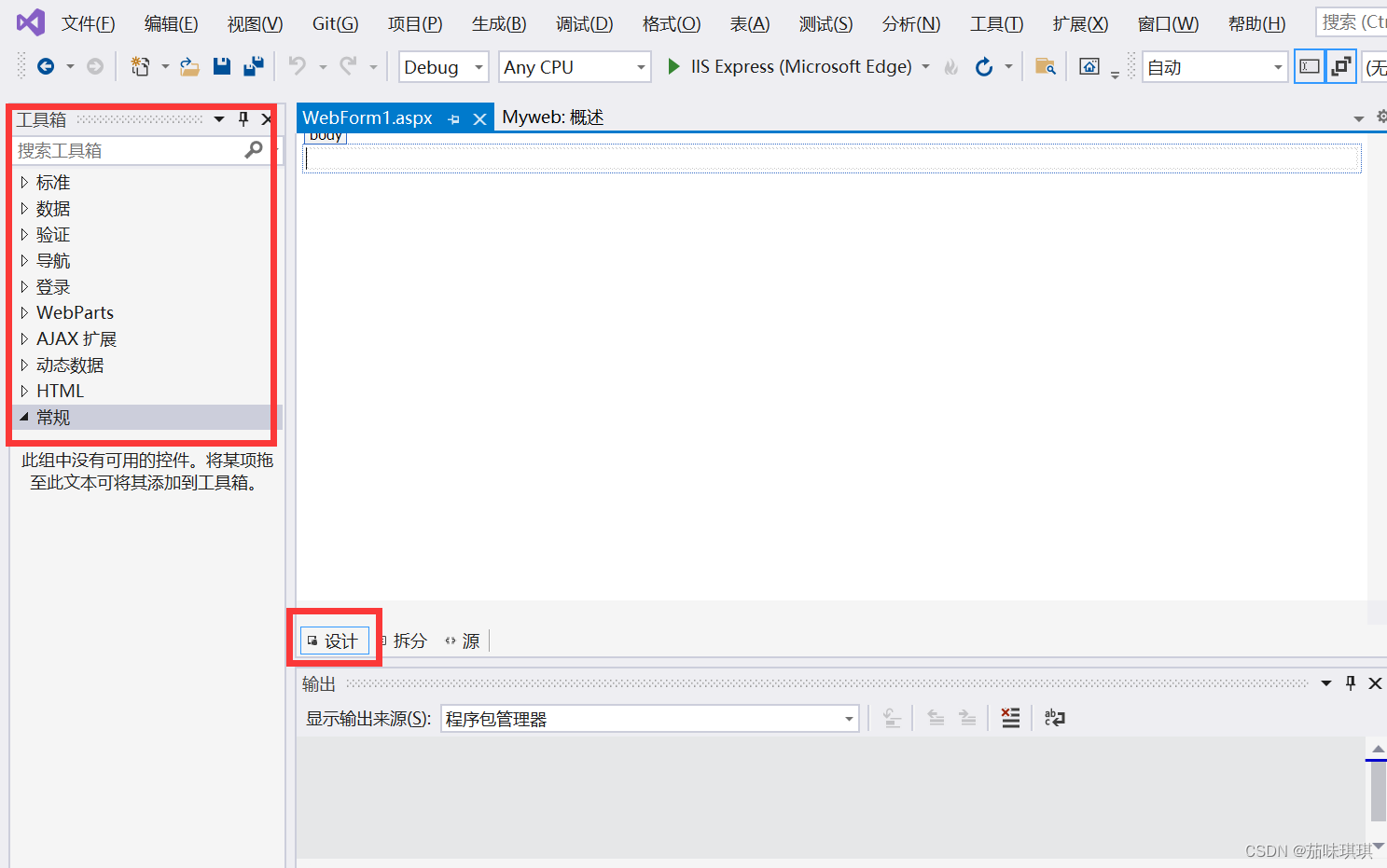Open the find in files icon
The width and height of the screenshot is (1387, 868).
pos(1046,67)
